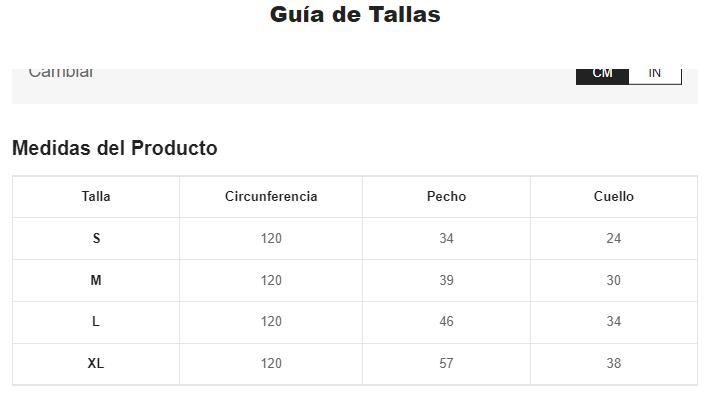Click the M size row label
Image resolution: width=726 pixels, height=393 pixels.
point(96,281)
